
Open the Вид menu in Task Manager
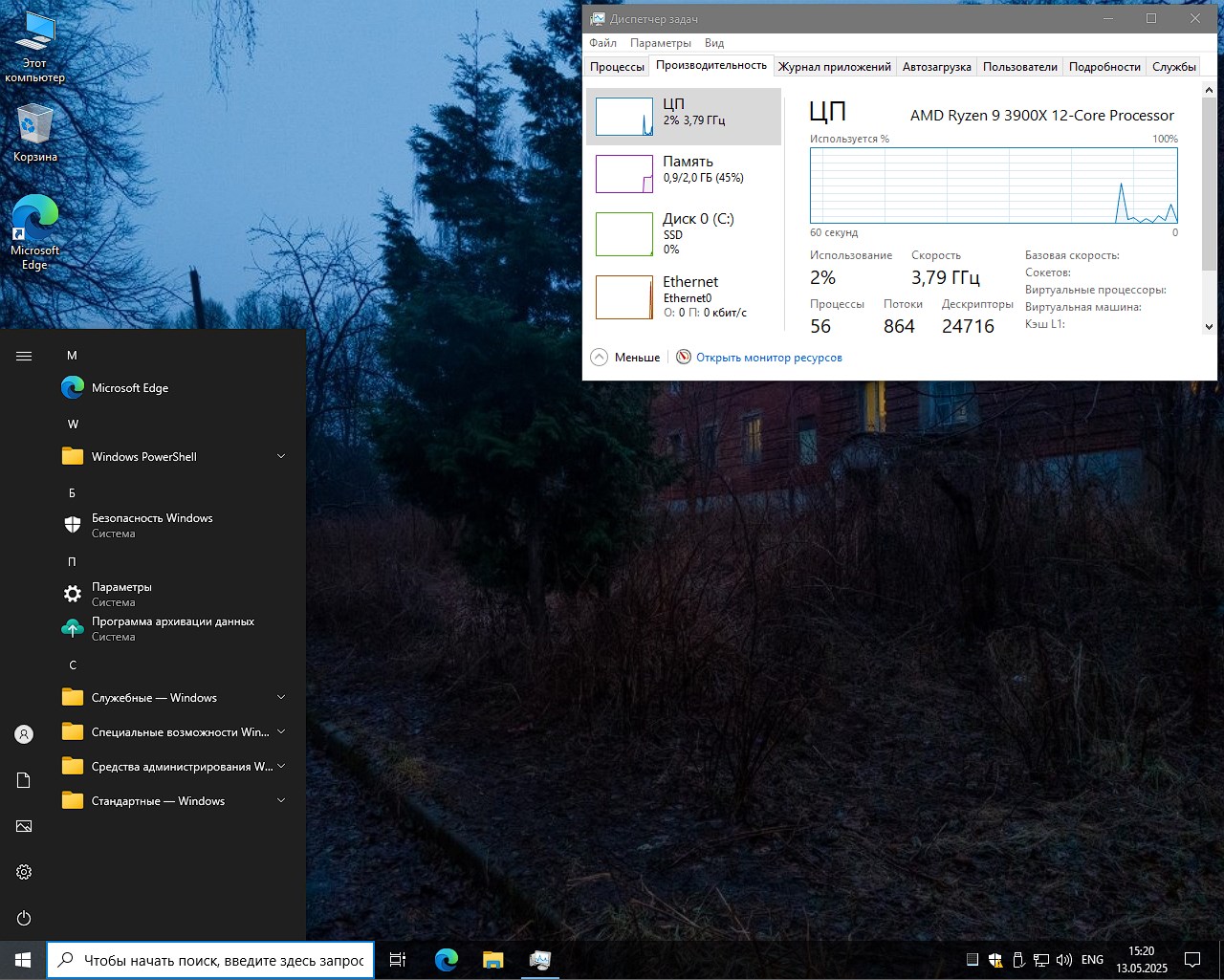click(x=714, y=43)
